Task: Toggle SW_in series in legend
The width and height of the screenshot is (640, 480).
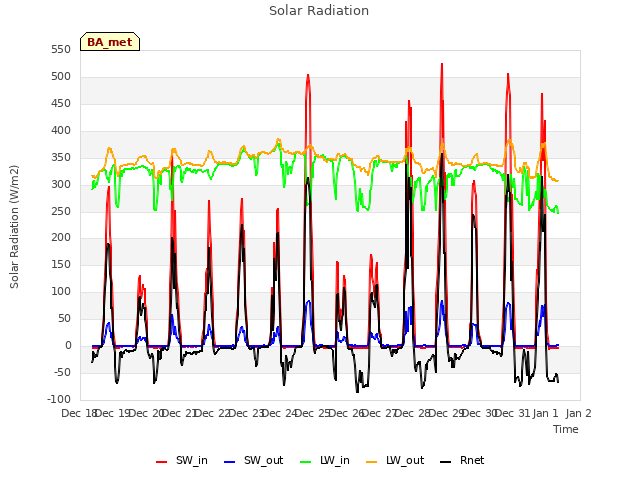Action: 182,460
